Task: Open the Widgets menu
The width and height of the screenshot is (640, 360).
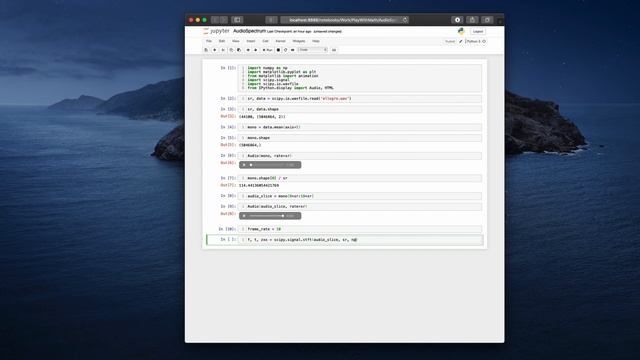Action: point(299,41)
